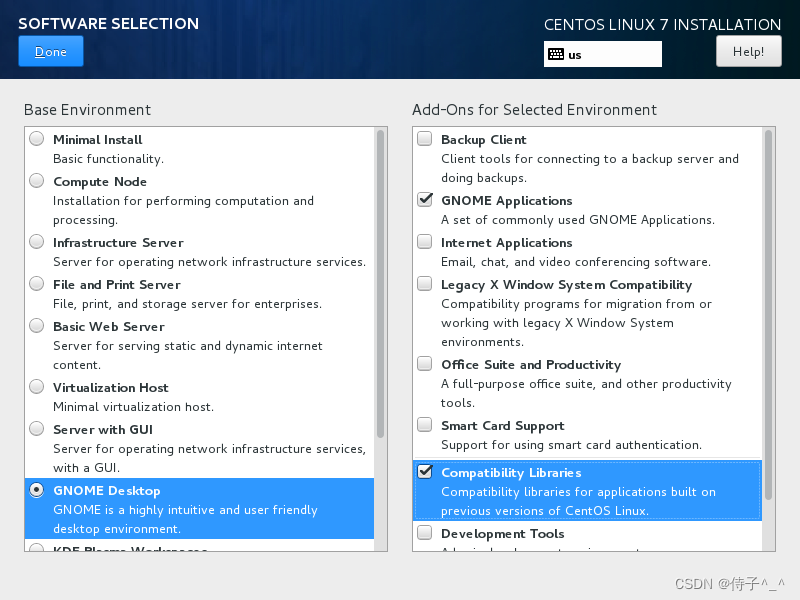Pick the File and Print Server radio
This screenshot has height=600, width=800.
(37, 284)
